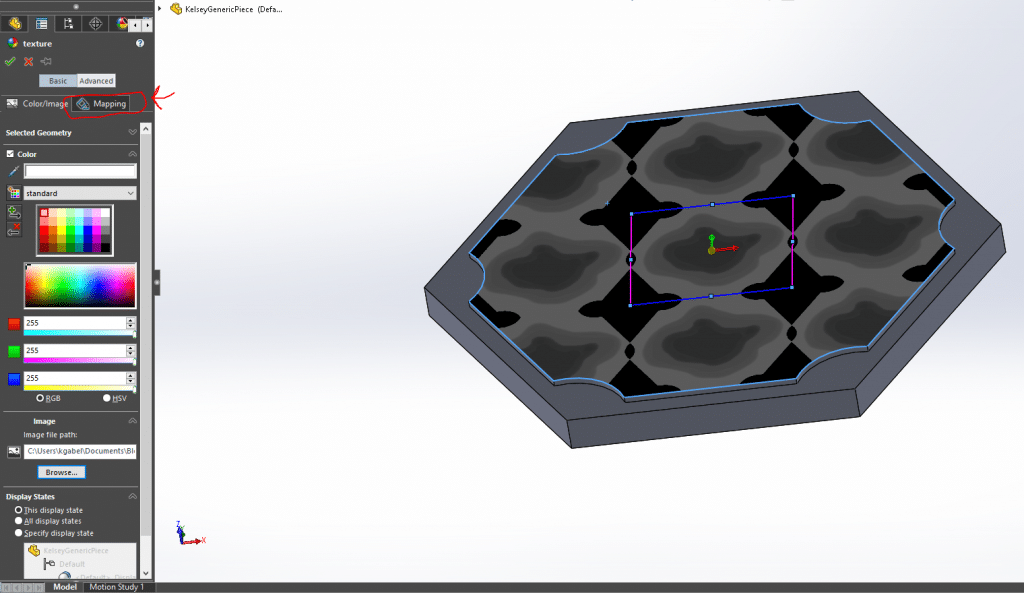
Task: Pick a color with the eyedropper tool
Action: [x=13, y=171]
